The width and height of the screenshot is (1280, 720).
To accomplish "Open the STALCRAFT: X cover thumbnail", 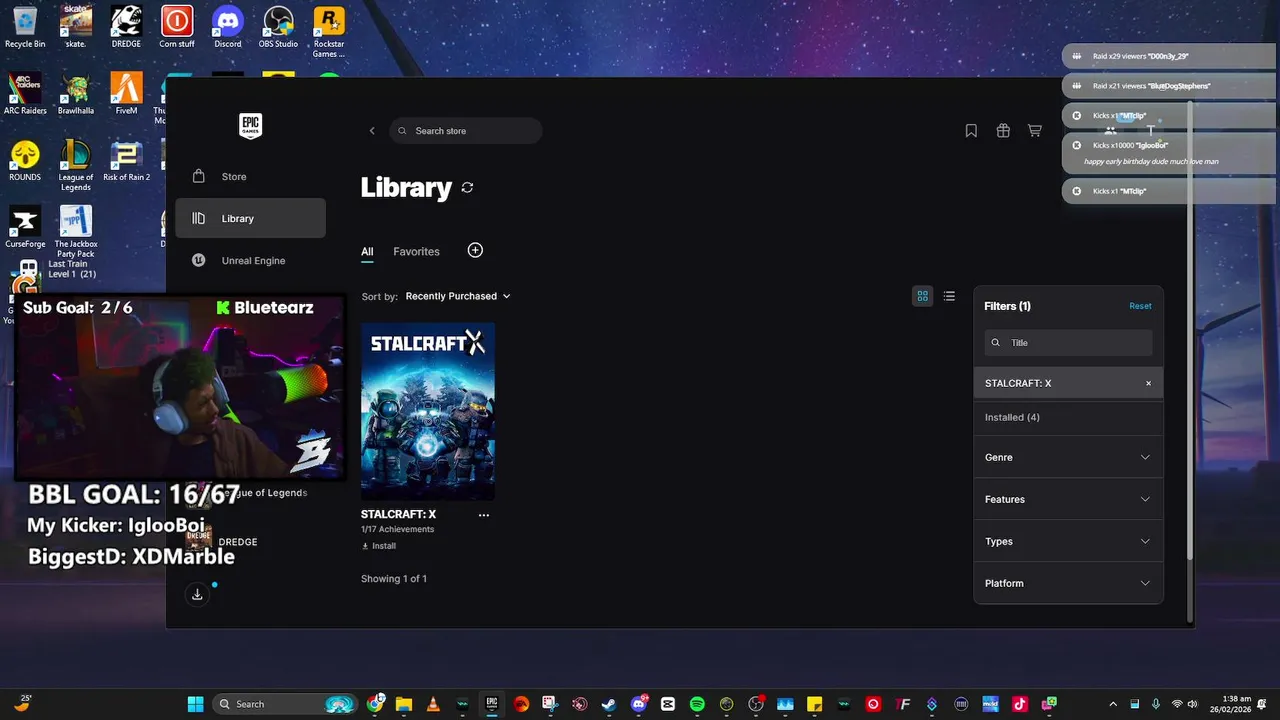I will tap(428, 411).
